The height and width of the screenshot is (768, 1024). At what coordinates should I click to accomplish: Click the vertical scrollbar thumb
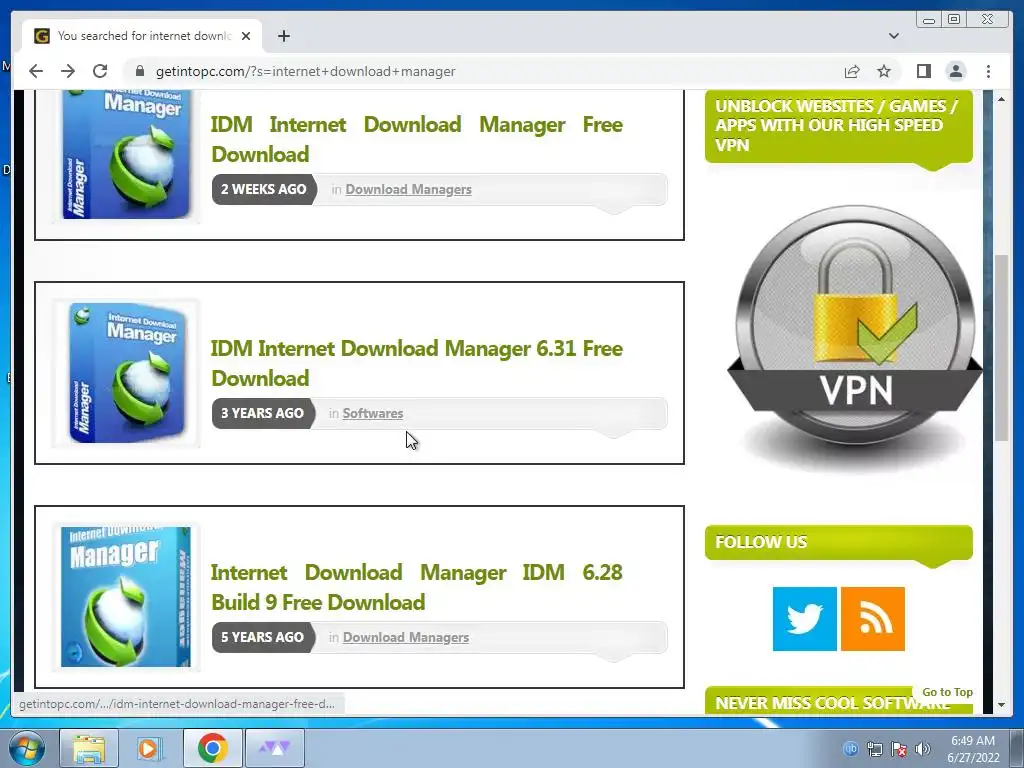[1001, 348]
